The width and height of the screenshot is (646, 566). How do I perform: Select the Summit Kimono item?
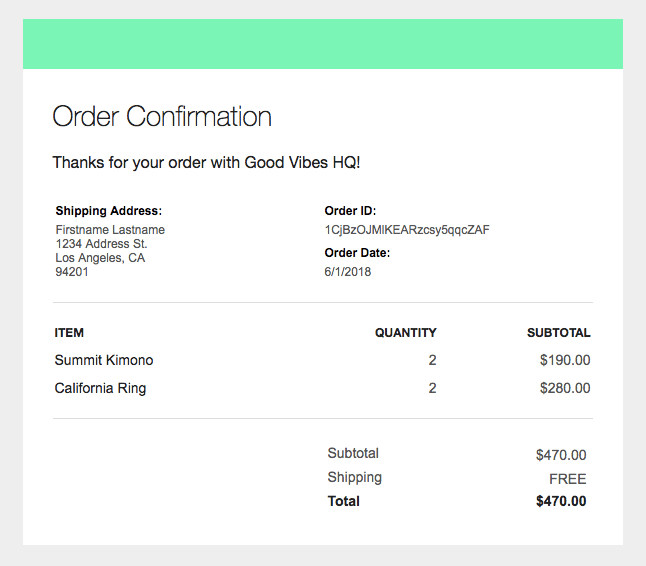pos(104,360)
